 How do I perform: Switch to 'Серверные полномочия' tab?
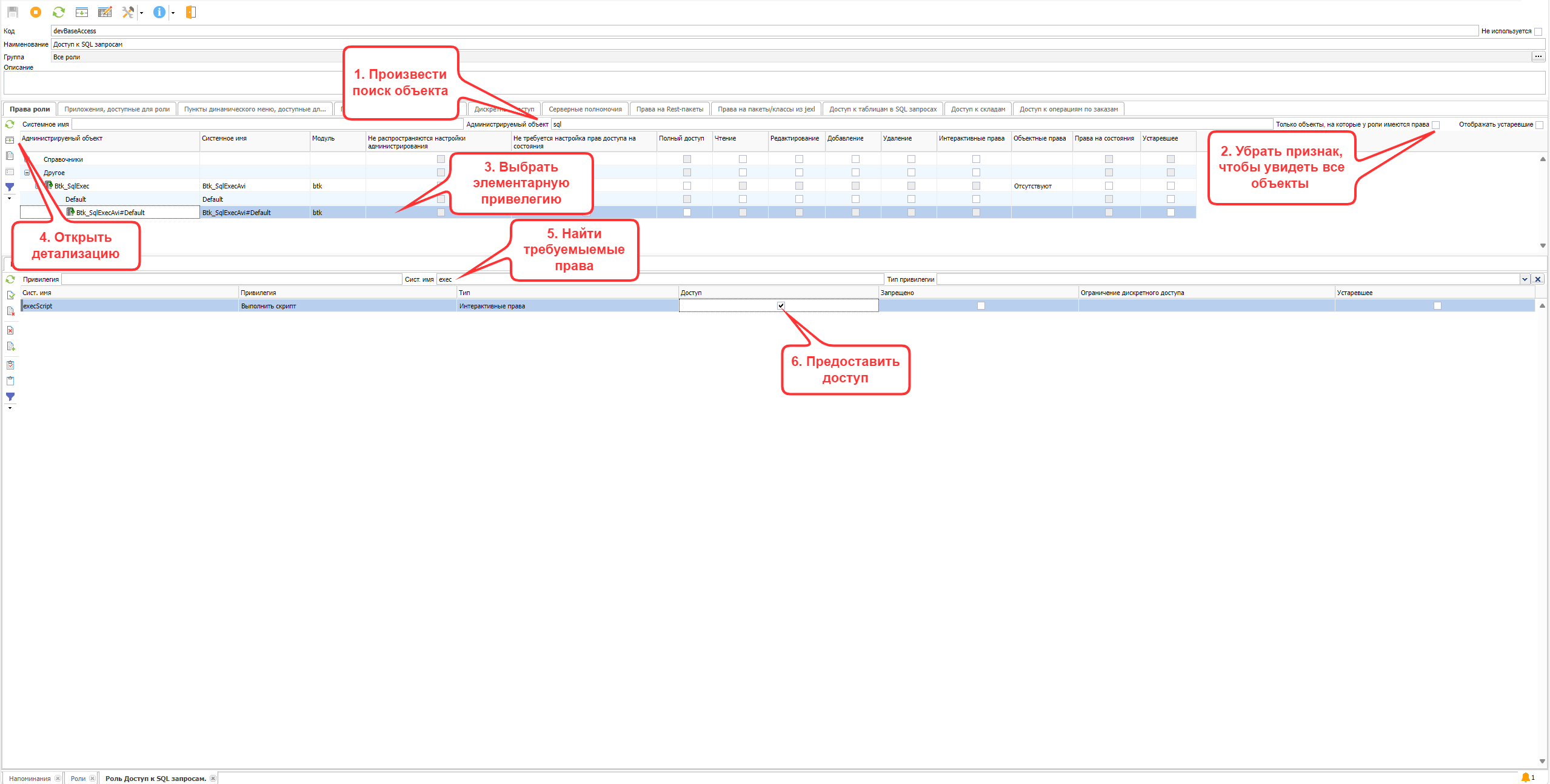click(x=585, y=109)
